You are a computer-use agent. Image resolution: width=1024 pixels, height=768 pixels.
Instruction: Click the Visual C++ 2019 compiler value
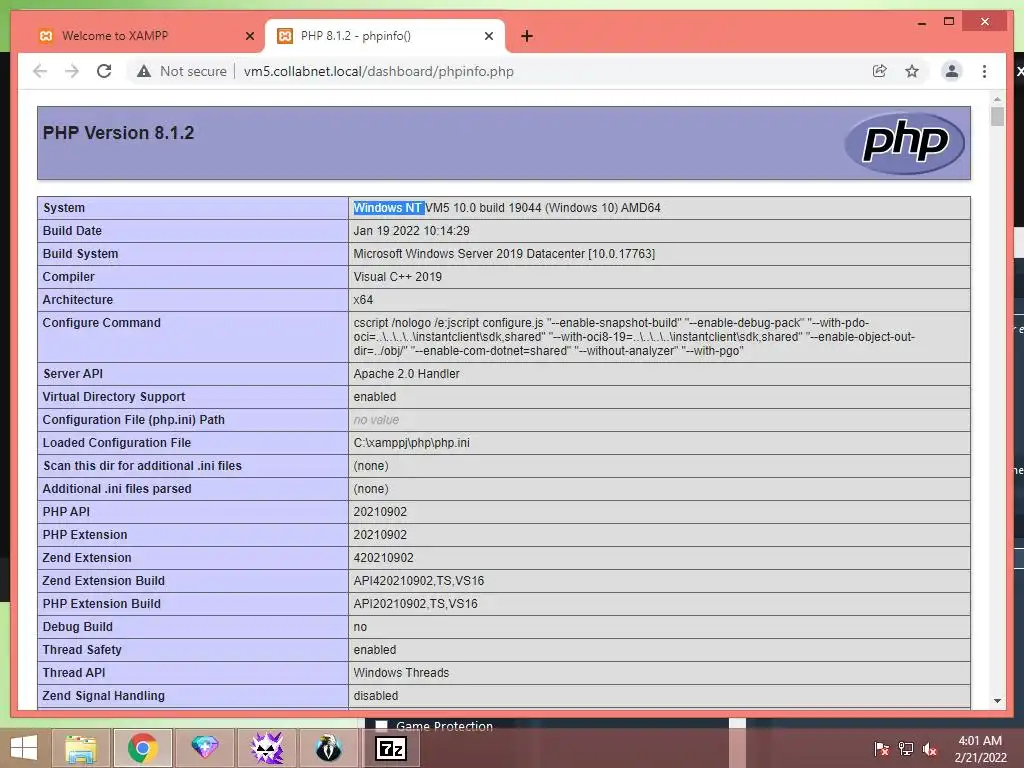398,277
